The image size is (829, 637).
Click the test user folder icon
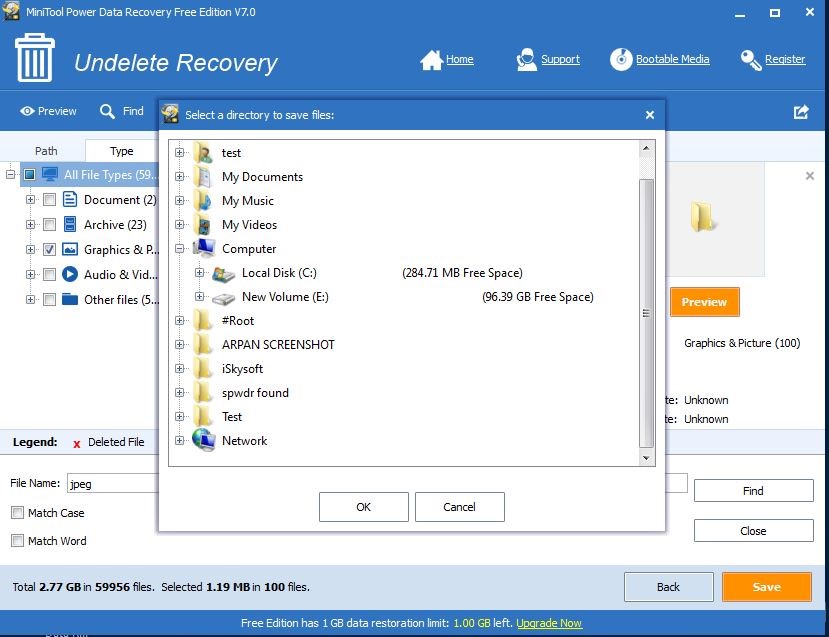coord(204,152)
